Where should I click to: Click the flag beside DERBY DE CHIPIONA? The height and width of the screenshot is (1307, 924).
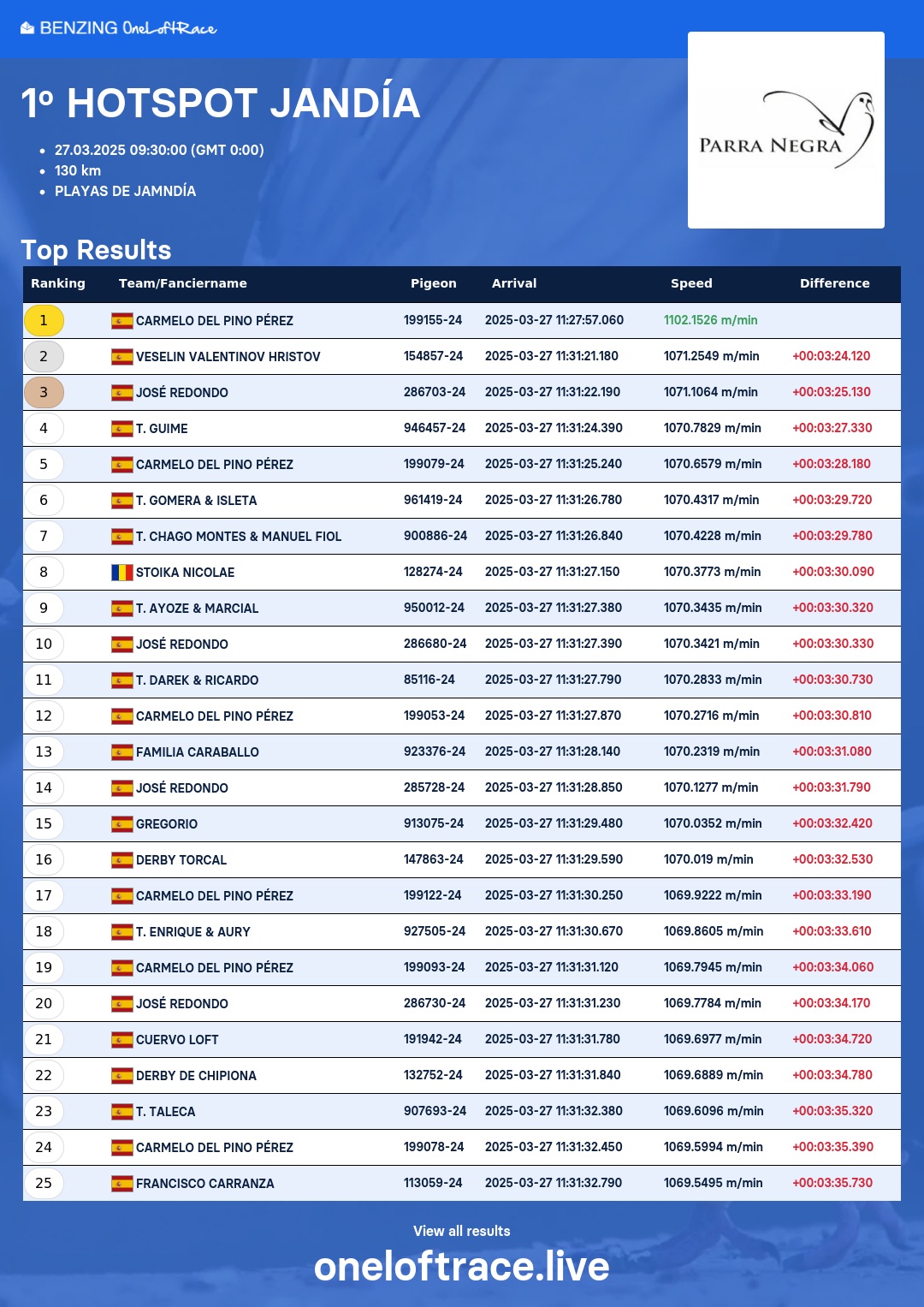[122, 1076]
